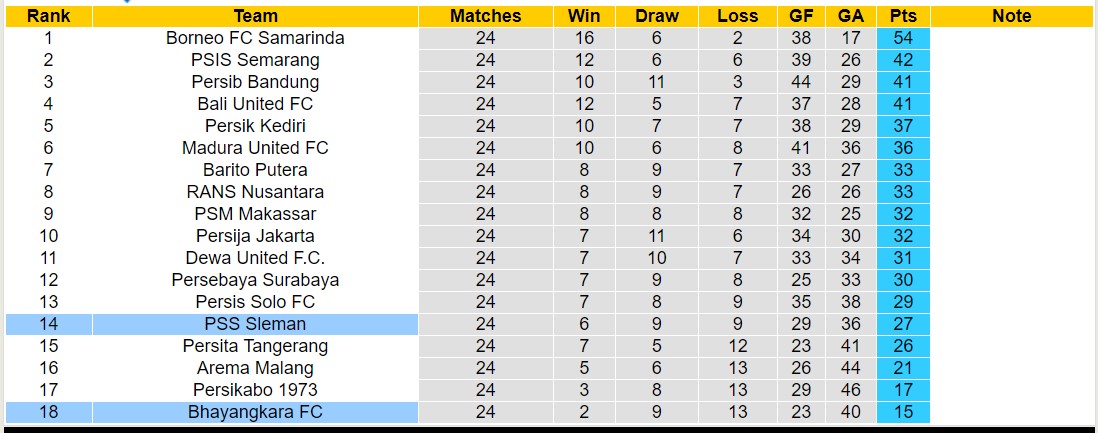Click the GA column header

851,16
